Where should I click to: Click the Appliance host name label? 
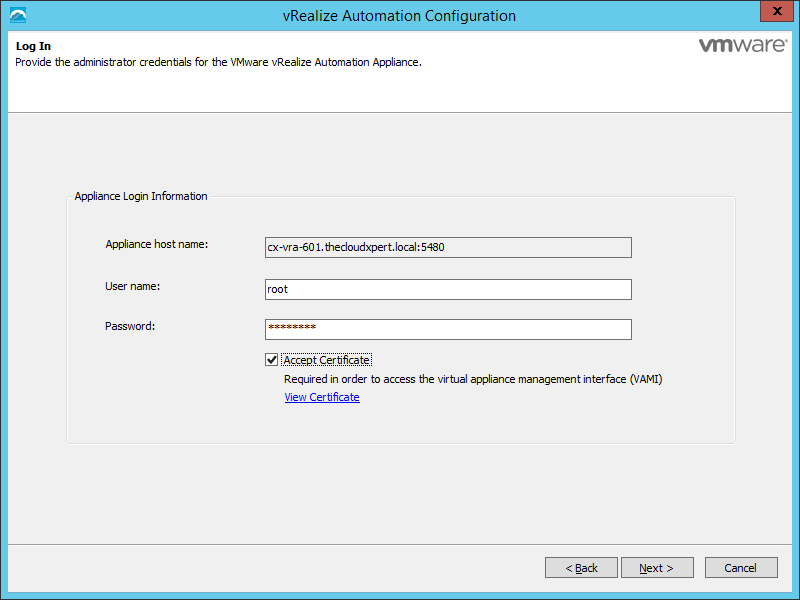156,244
